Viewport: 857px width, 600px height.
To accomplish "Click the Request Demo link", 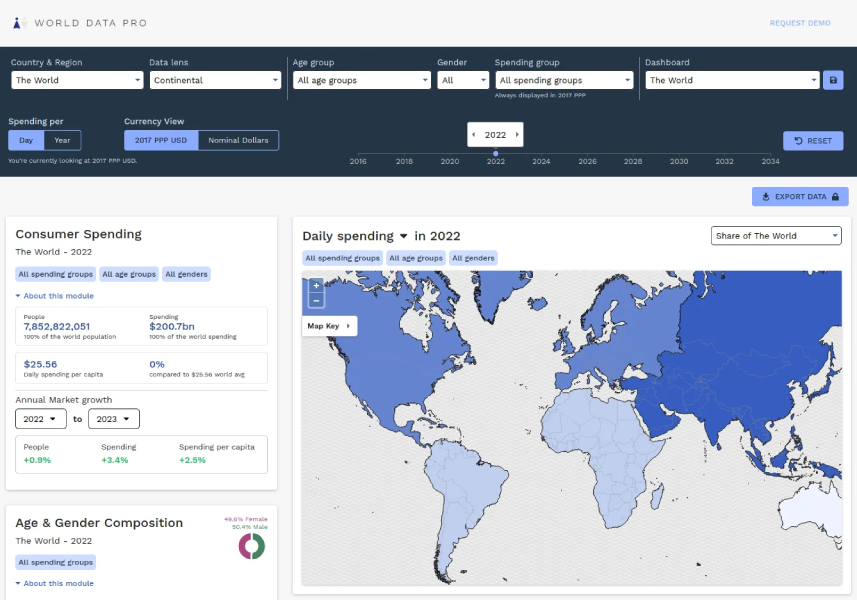I will [799, 23].
